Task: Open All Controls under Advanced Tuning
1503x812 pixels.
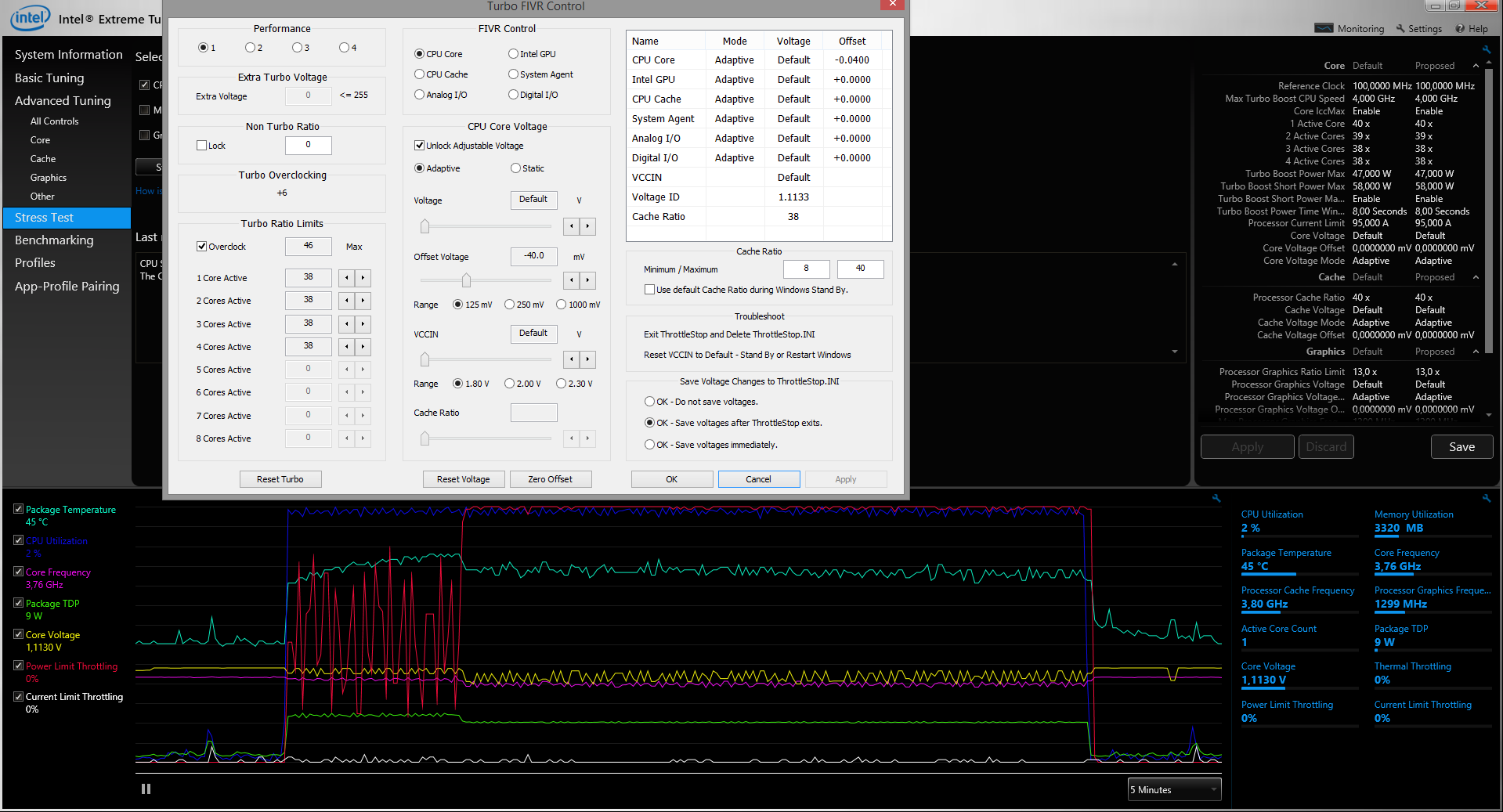Action: [x=54, y=121]
